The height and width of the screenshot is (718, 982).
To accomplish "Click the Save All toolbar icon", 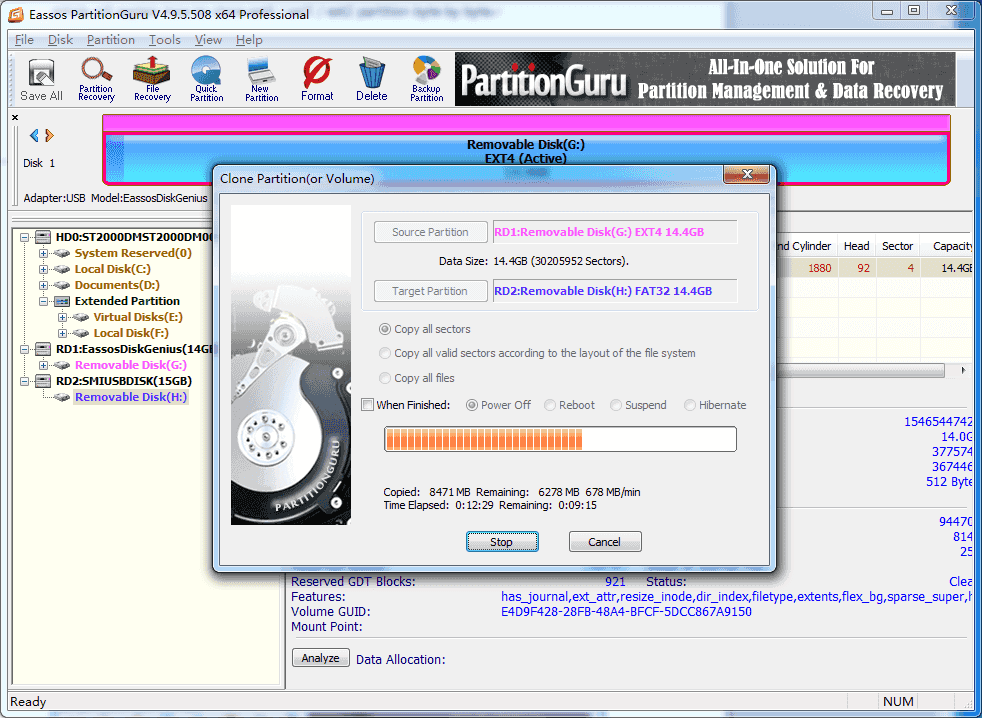I will click(41, 80).
